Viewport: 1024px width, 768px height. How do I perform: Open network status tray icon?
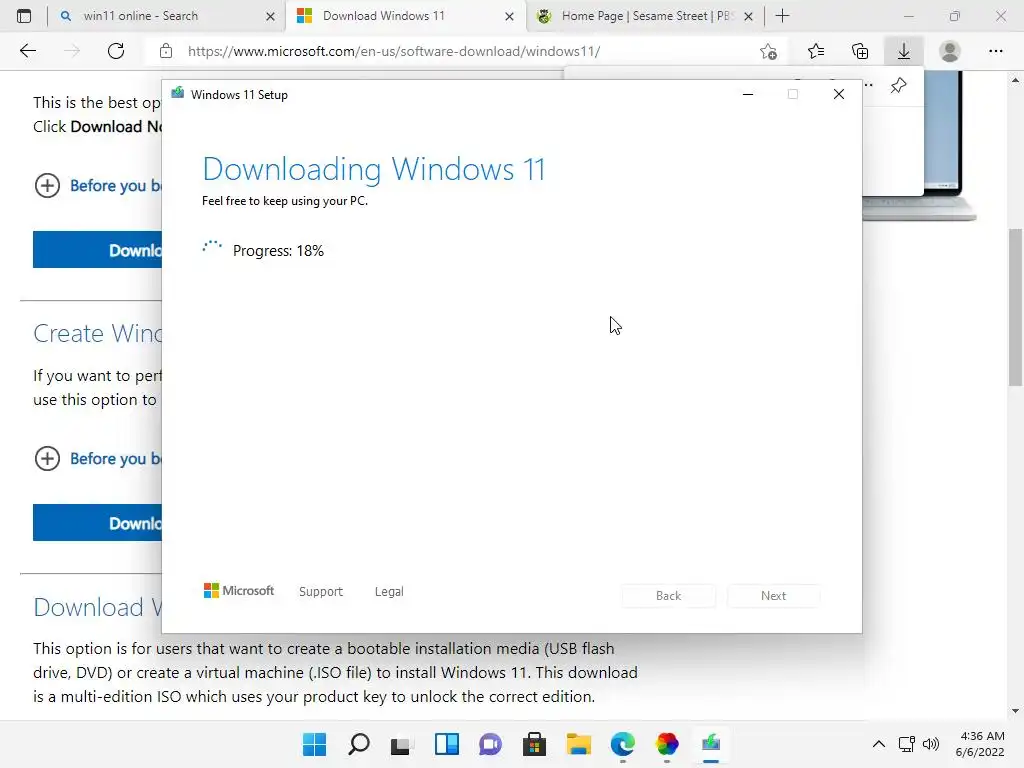coord(906,744)
